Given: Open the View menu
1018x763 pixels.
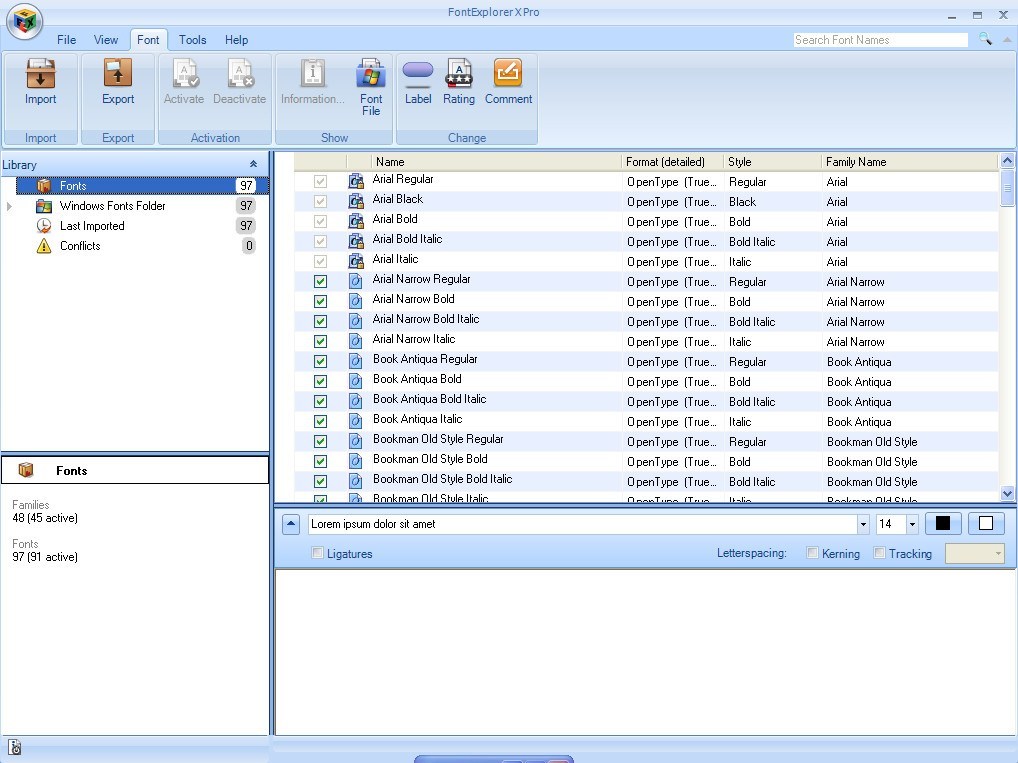Looking at the screenshot, I should pyautogui.click(x=106, y=40).
